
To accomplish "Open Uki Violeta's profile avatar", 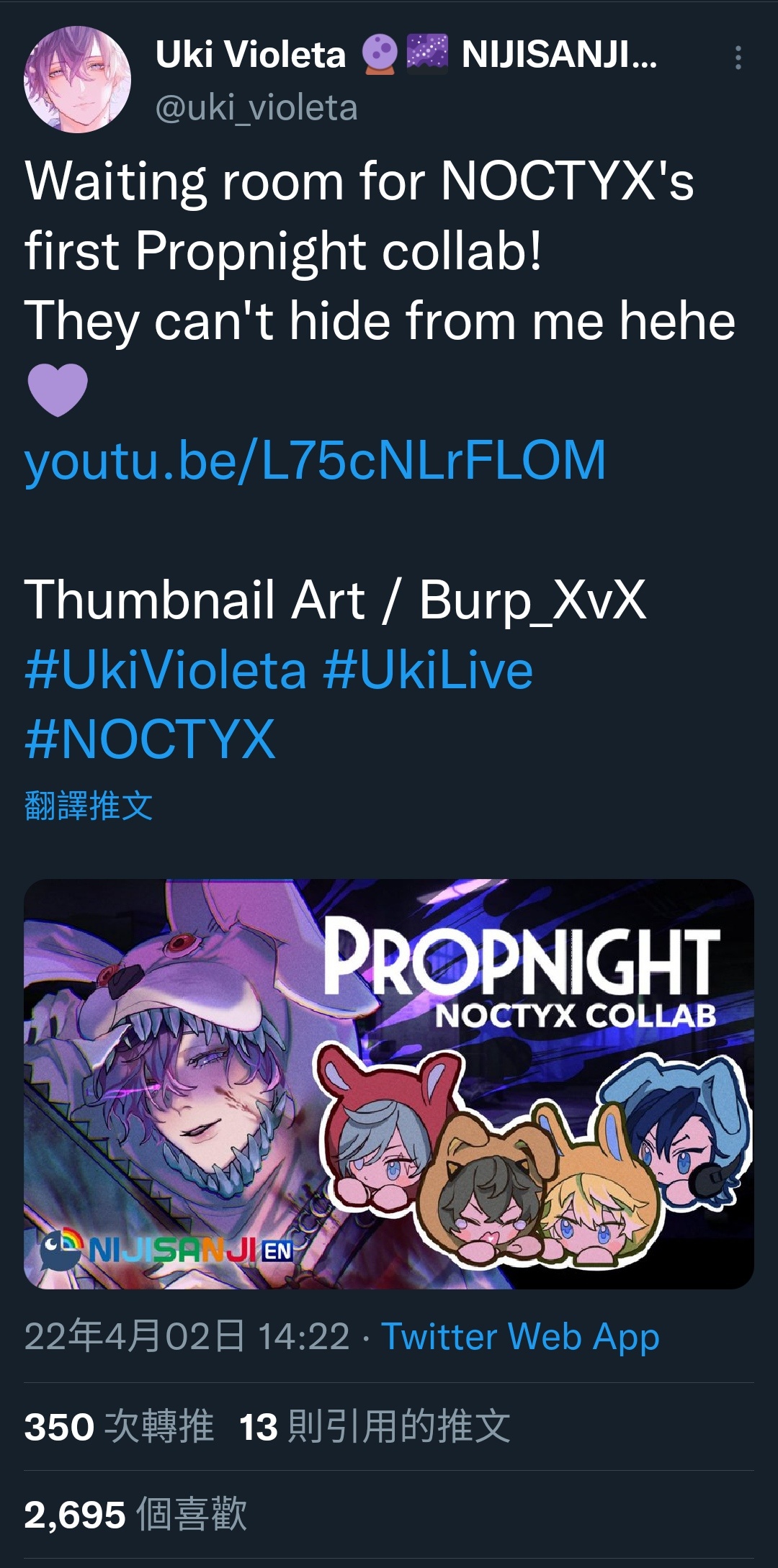I will 78,79.
